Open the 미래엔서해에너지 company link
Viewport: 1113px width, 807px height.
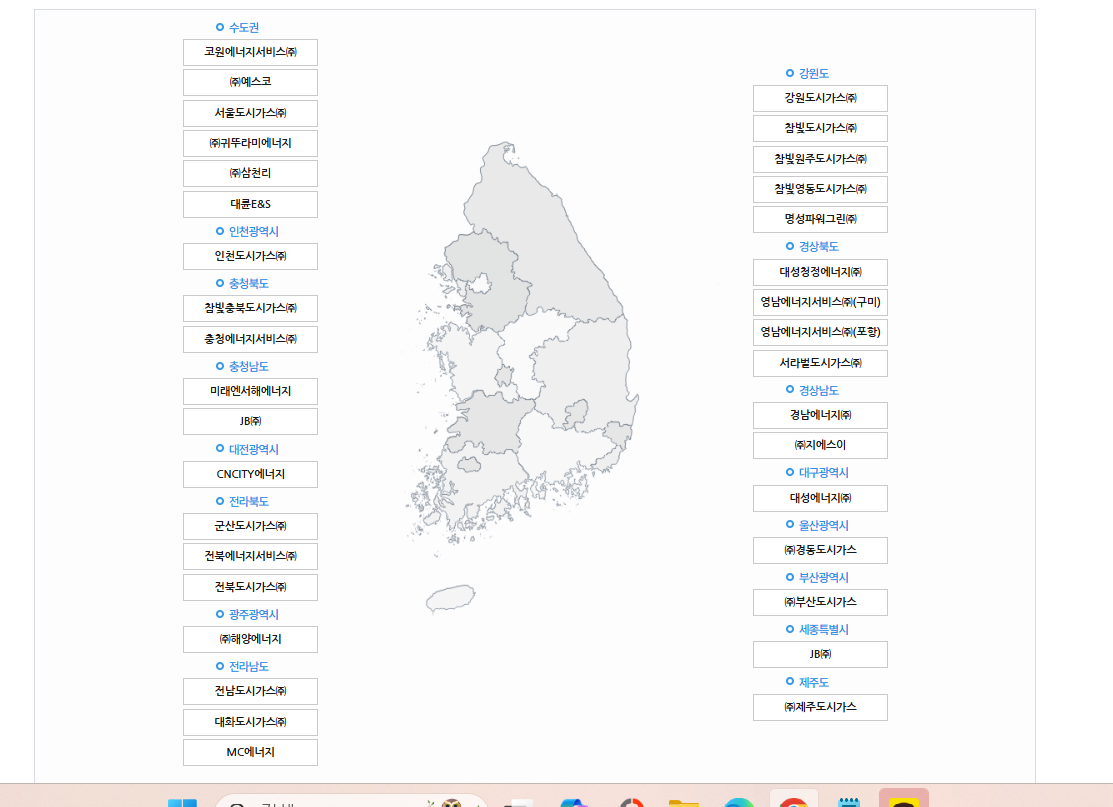tap(250, 391)
